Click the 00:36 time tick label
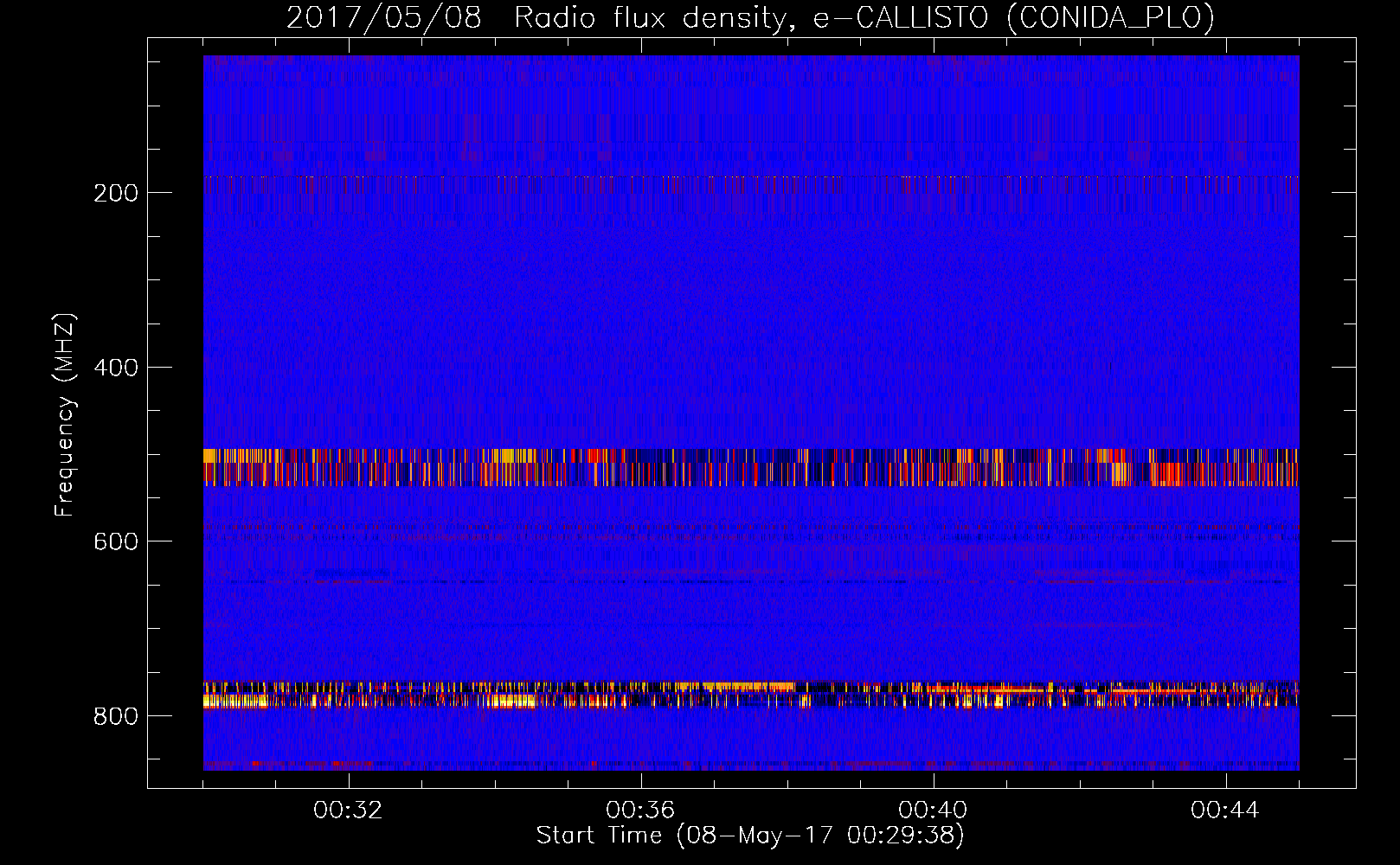This screenshot has width=1400, height=865. click(x=640, y=811)
